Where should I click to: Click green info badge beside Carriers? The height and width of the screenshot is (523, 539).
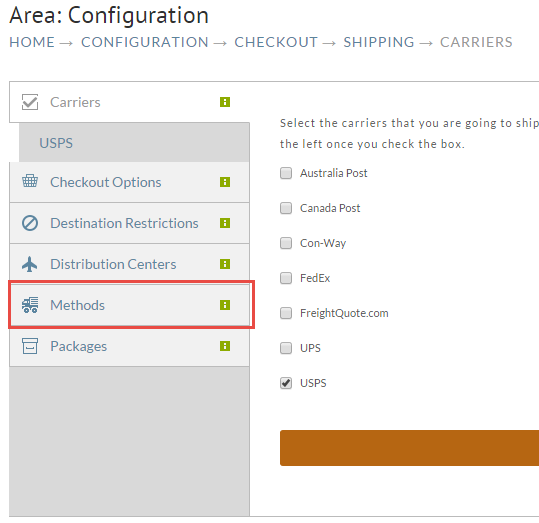225,102
